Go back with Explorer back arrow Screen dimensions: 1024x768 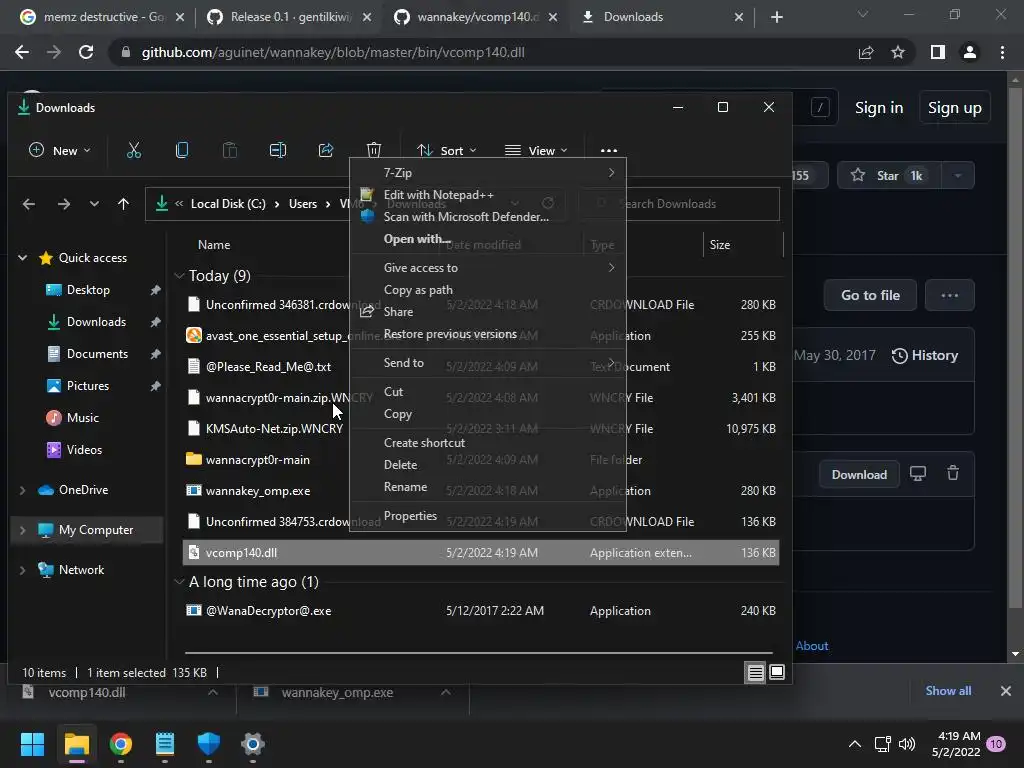[29, 204]
